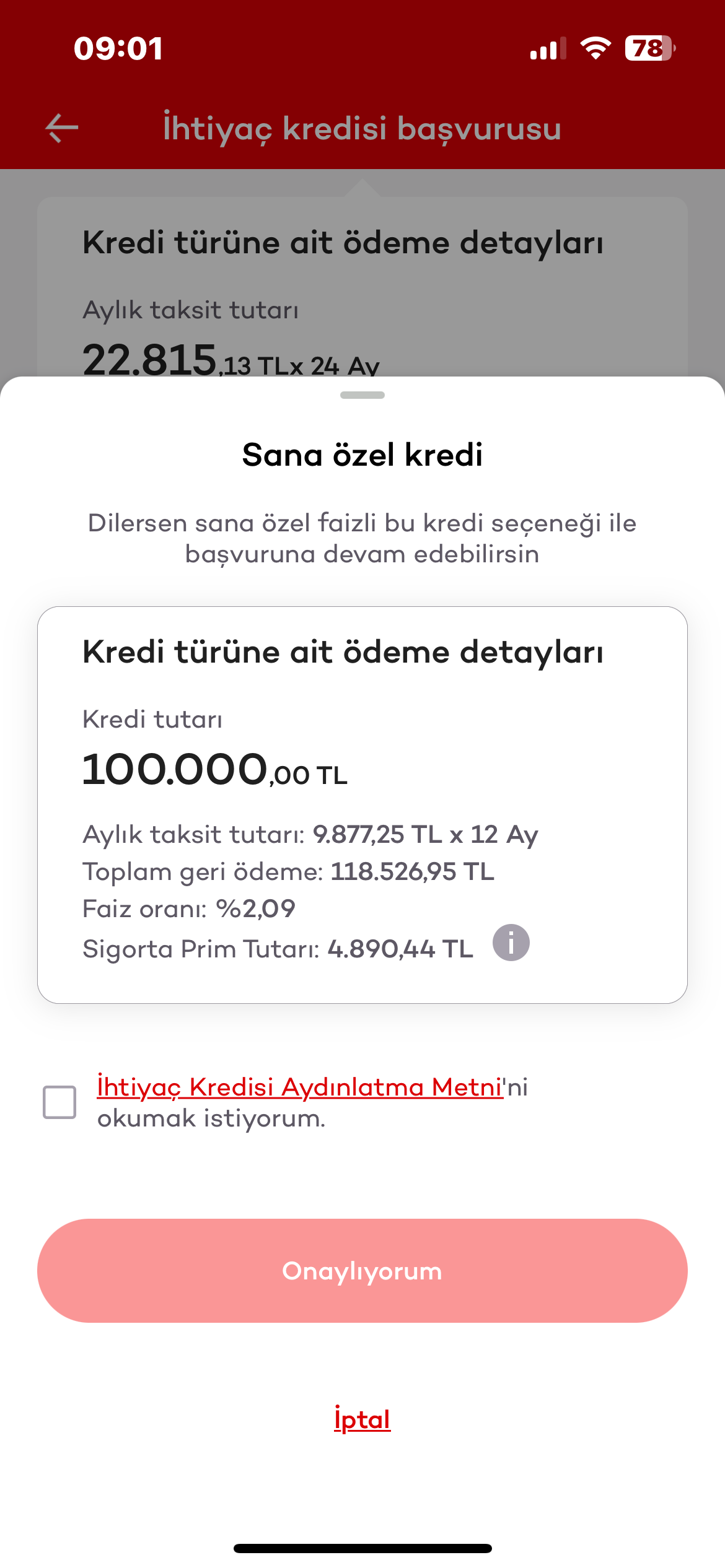Image resolution: width=725 pixels, height=1568 pixels.
Task: Tap the Toplam geri ödeme line
Action: pyautogui.click(x=288, y=872)
